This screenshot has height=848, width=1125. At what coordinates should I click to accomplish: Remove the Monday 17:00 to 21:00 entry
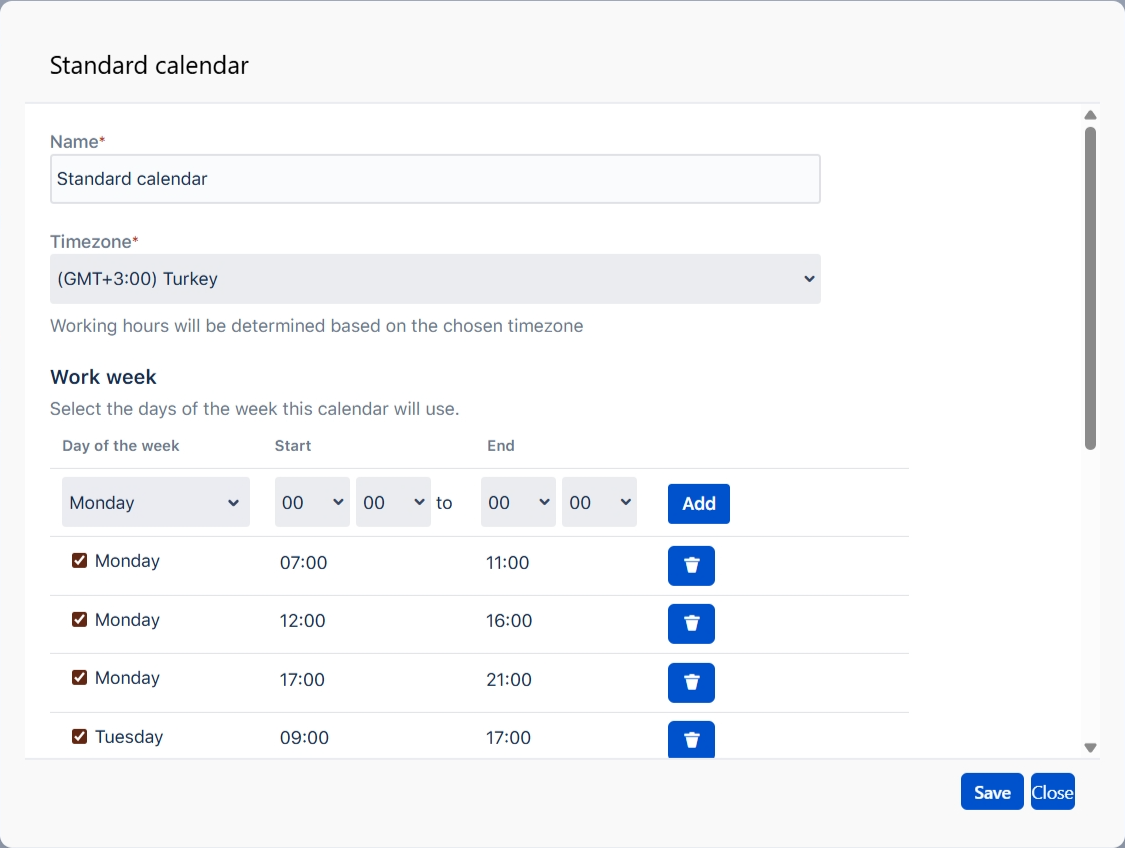691,682
